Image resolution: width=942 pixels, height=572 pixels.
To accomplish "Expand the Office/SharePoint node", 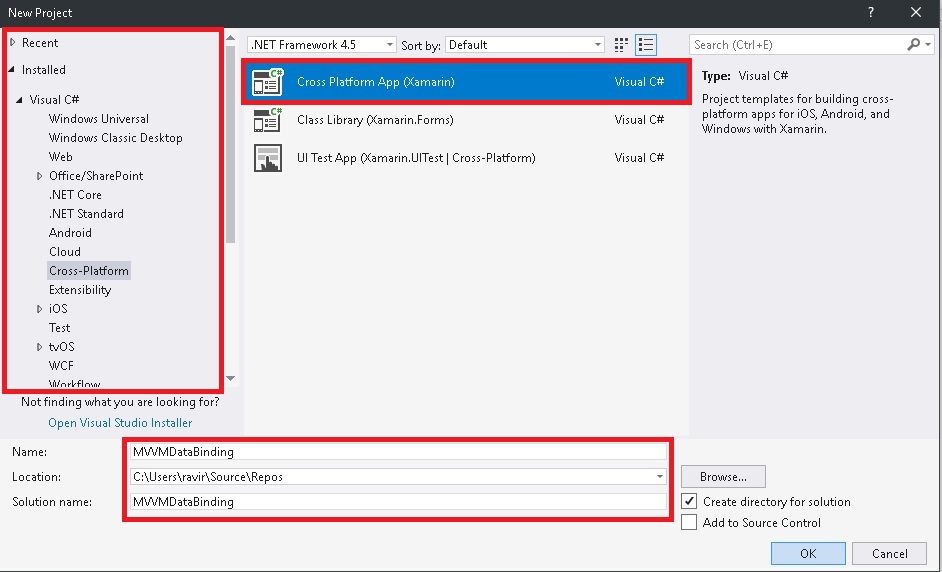I will [40, 176].
